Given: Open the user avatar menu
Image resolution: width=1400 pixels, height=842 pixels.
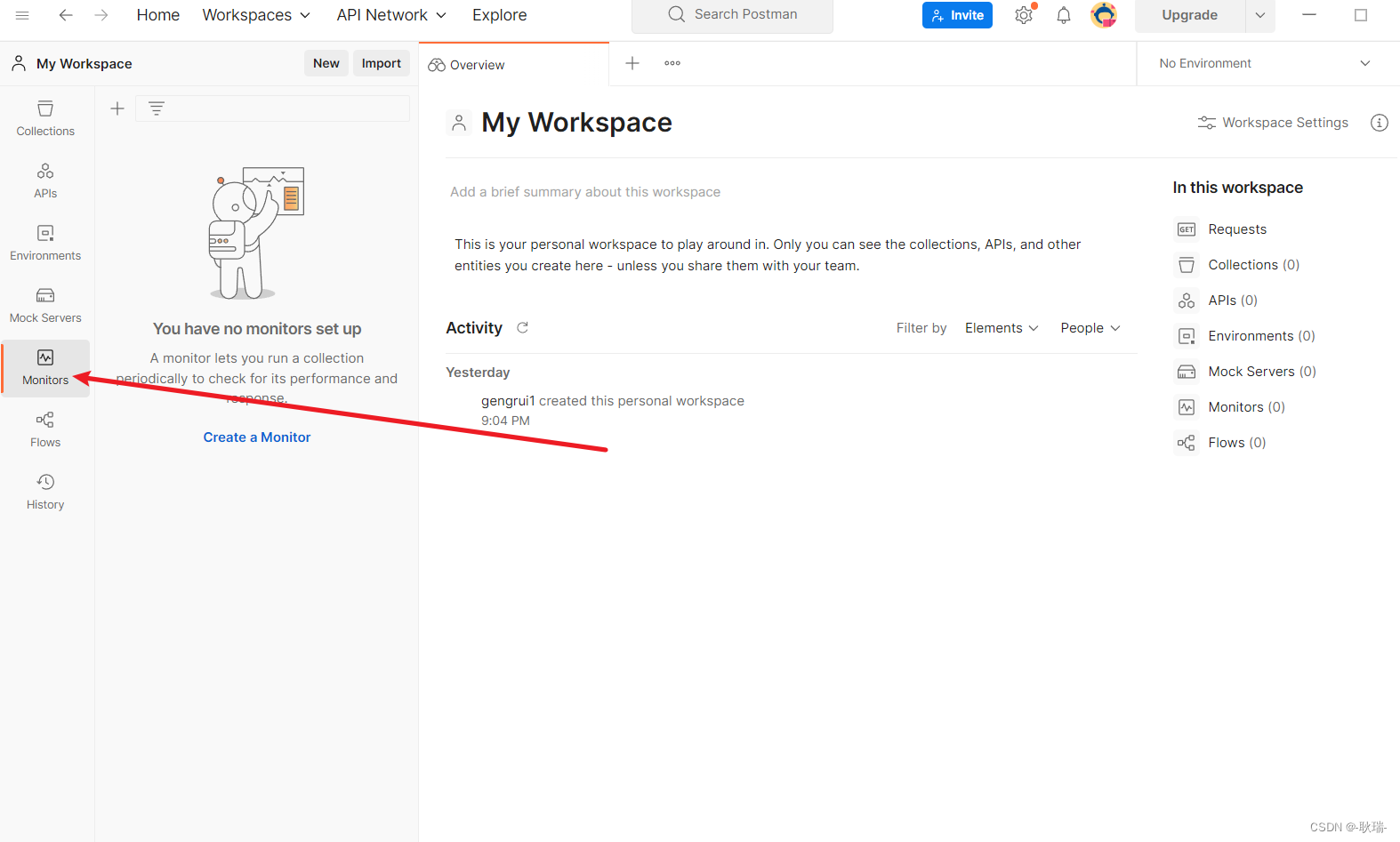Looking at the screenshot, I should coord(1104,15).
